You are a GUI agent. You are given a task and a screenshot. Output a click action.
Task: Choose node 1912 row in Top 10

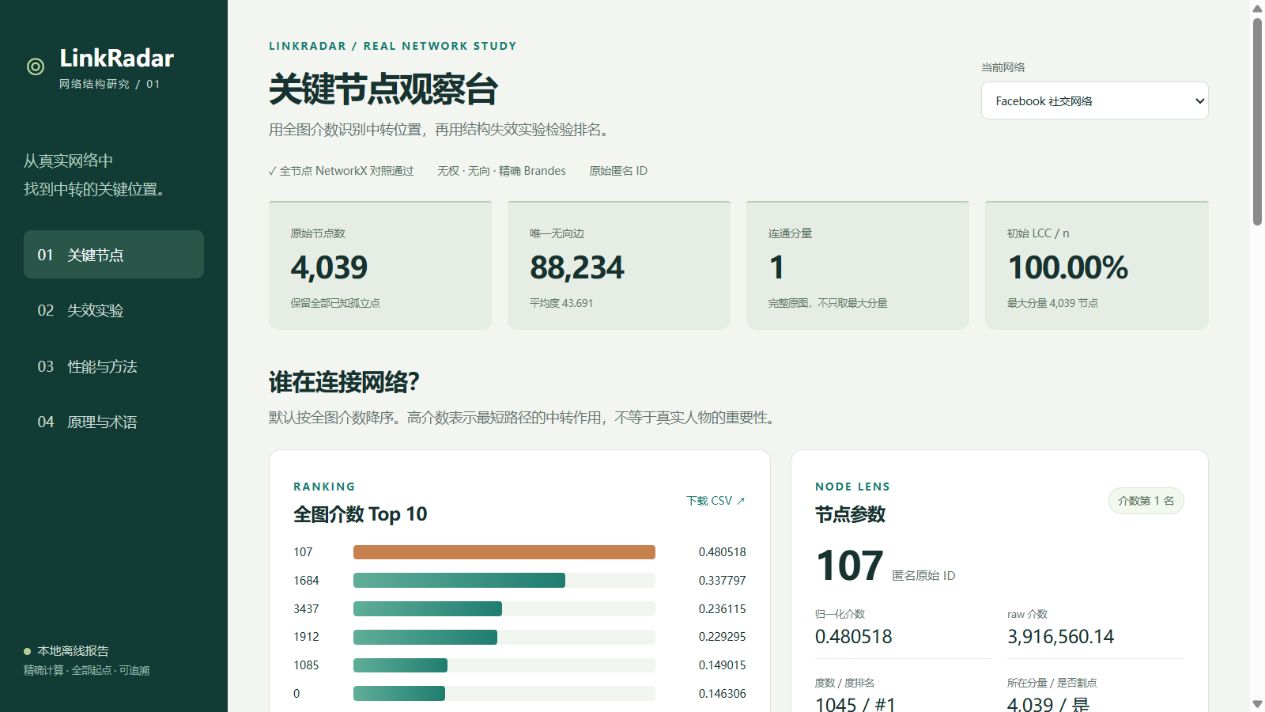coord(520,637)
